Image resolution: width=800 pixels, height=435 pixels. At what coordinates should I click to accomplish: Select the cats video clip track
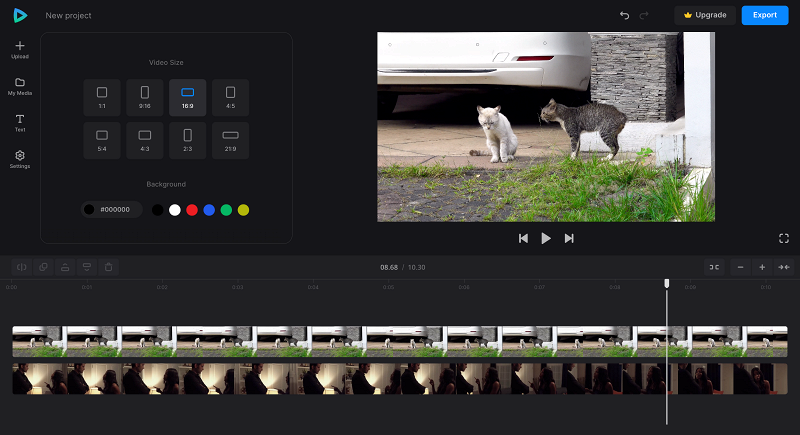coord(399,342)
